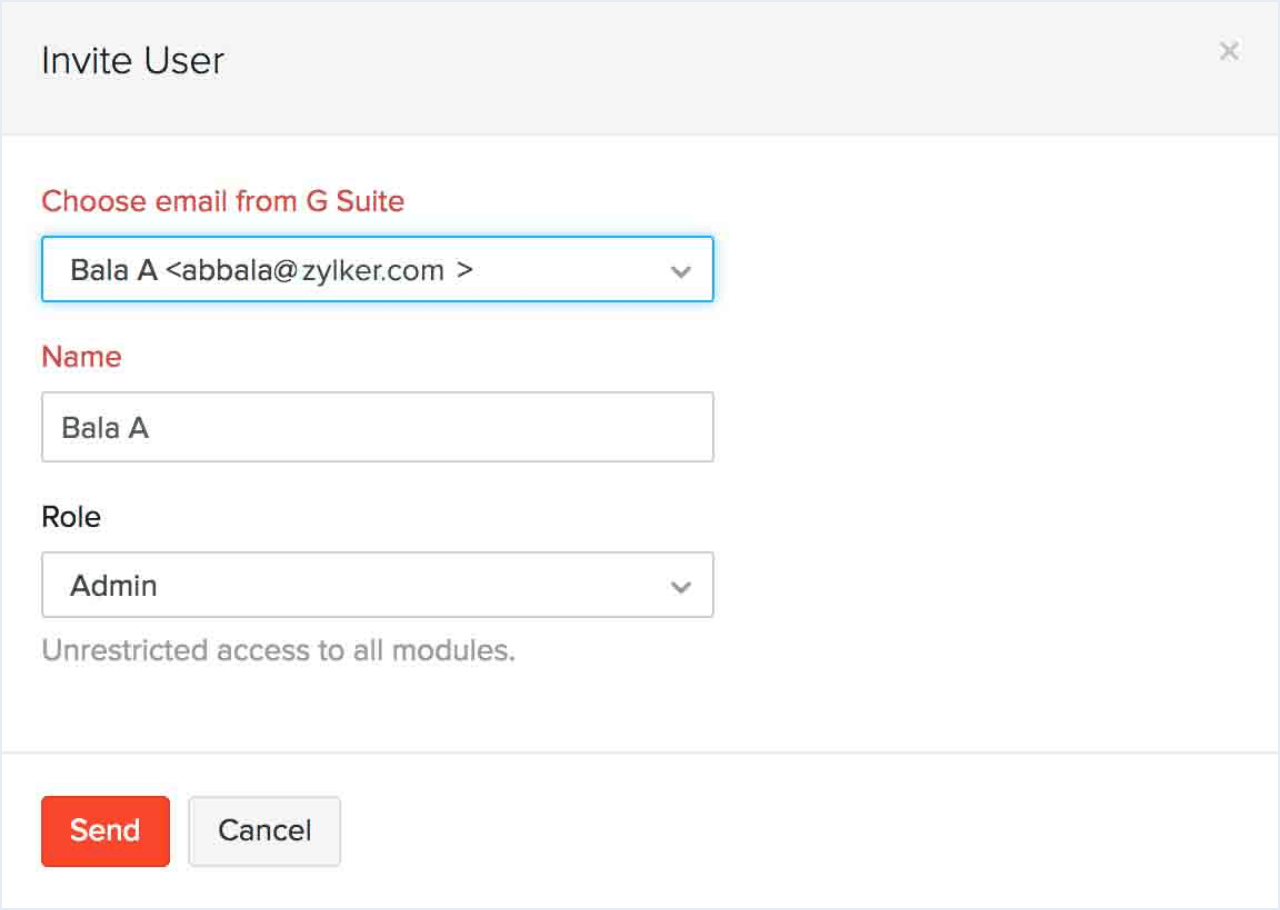Image resolution: width=1280 pixels, height=910 pixels.
Task: Focus the Name input field
Action: pyautogui.click(x=377, y=427)
